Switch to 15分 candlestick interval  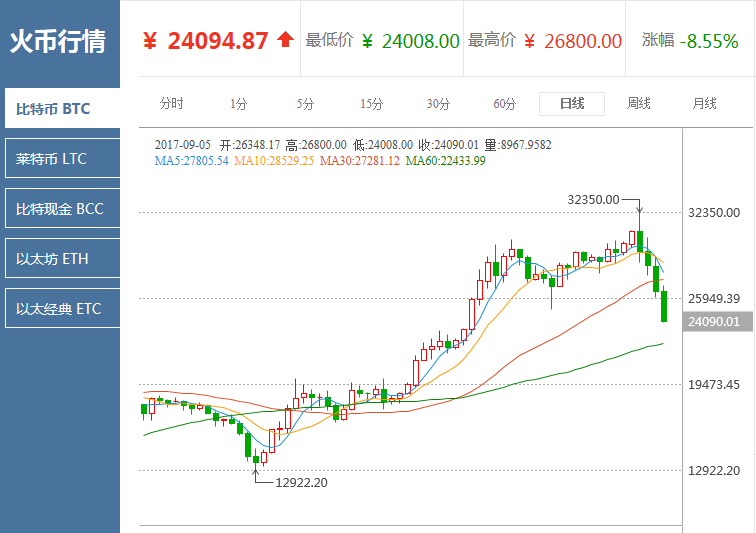tap(372, 104)
